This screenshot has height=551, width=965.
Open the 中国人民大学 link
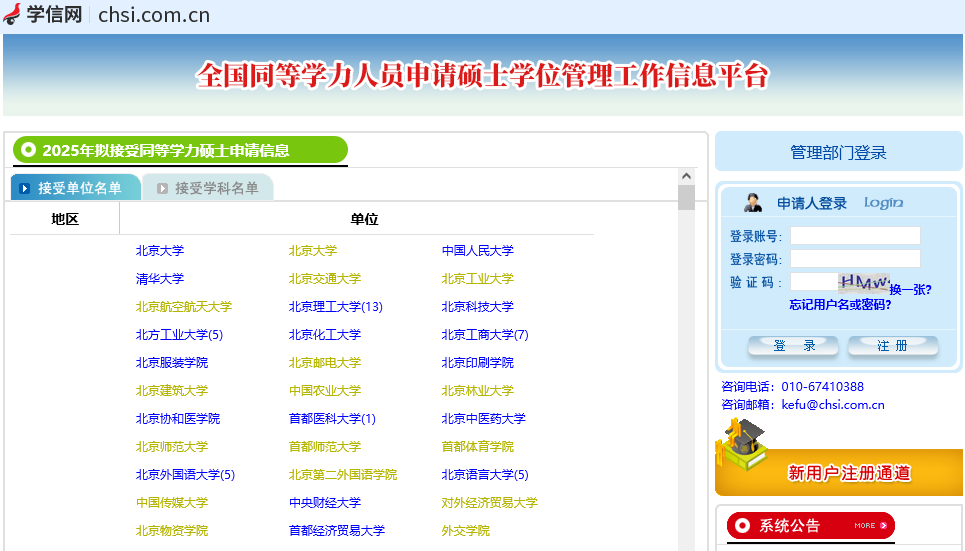point(478,251)
